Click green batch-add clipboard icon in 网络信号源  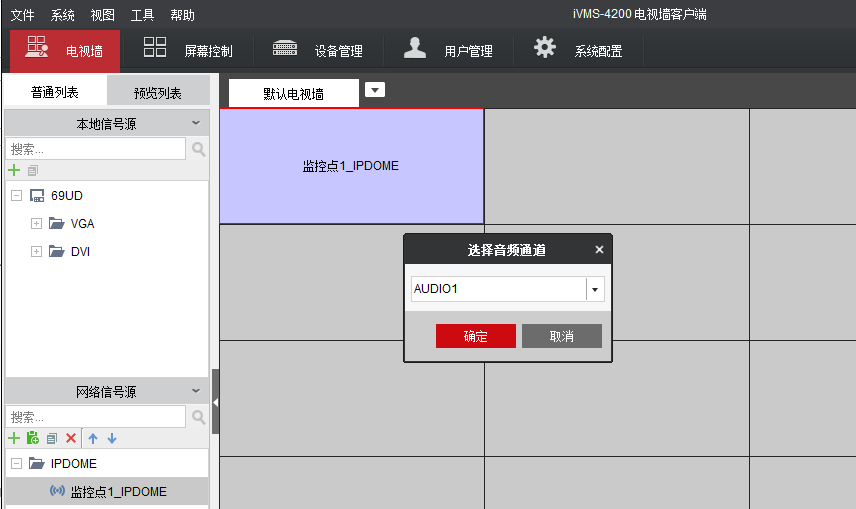pos(33,438)
